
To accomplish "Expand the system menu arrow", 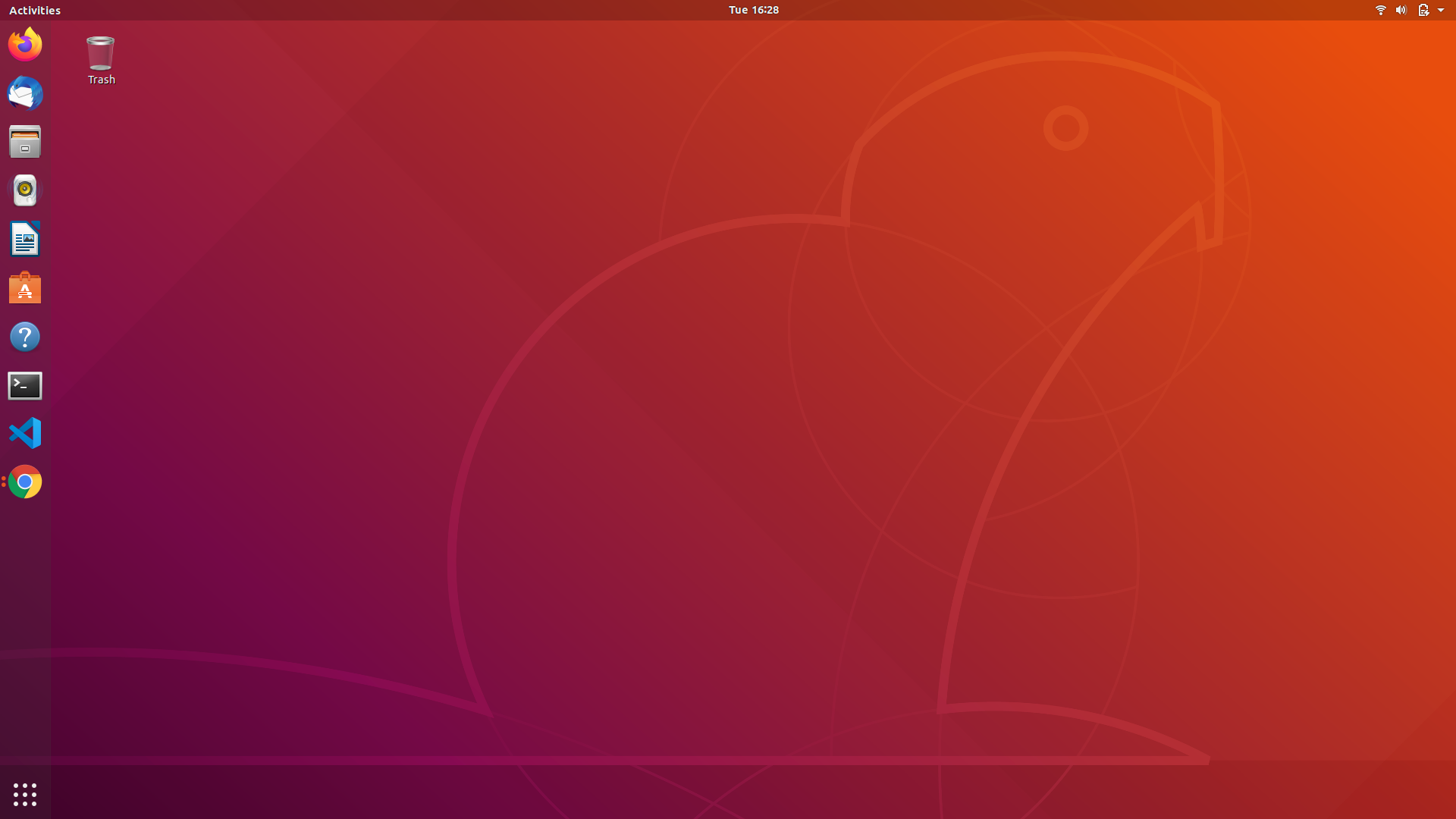I will pyautogui.click(x=1441, y=10).
